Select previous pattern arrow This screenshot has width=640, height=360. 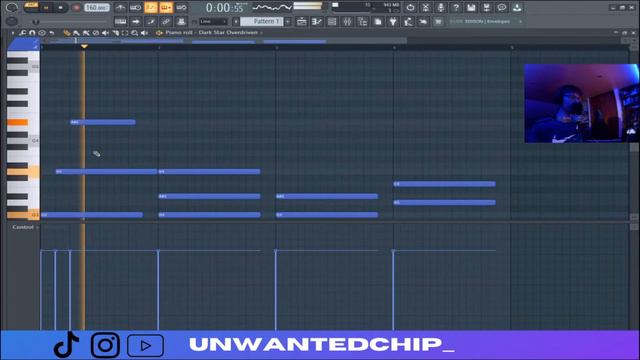click(x=236, y=21)
